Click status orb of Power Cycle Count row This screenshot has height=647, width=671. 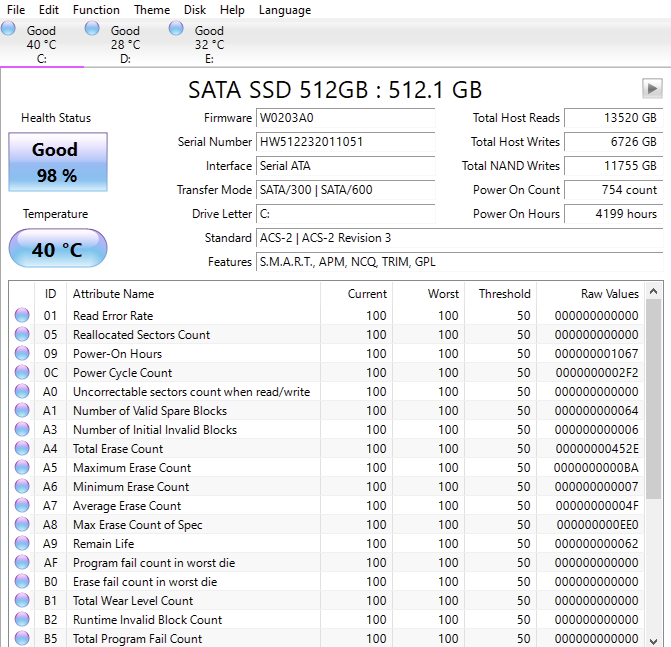(x=22, y=372)
